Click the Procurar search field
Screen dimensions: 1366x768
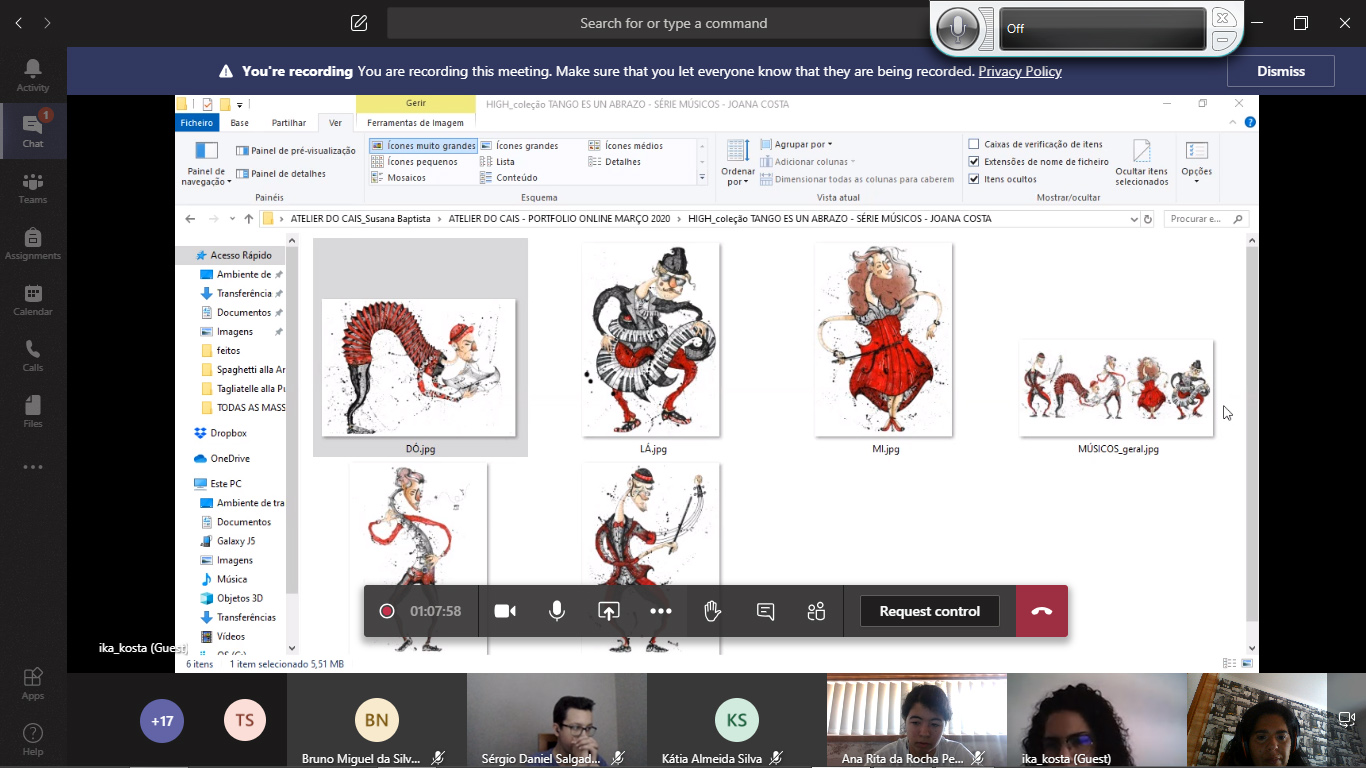pyautogui.click(x=1204, y=219)
